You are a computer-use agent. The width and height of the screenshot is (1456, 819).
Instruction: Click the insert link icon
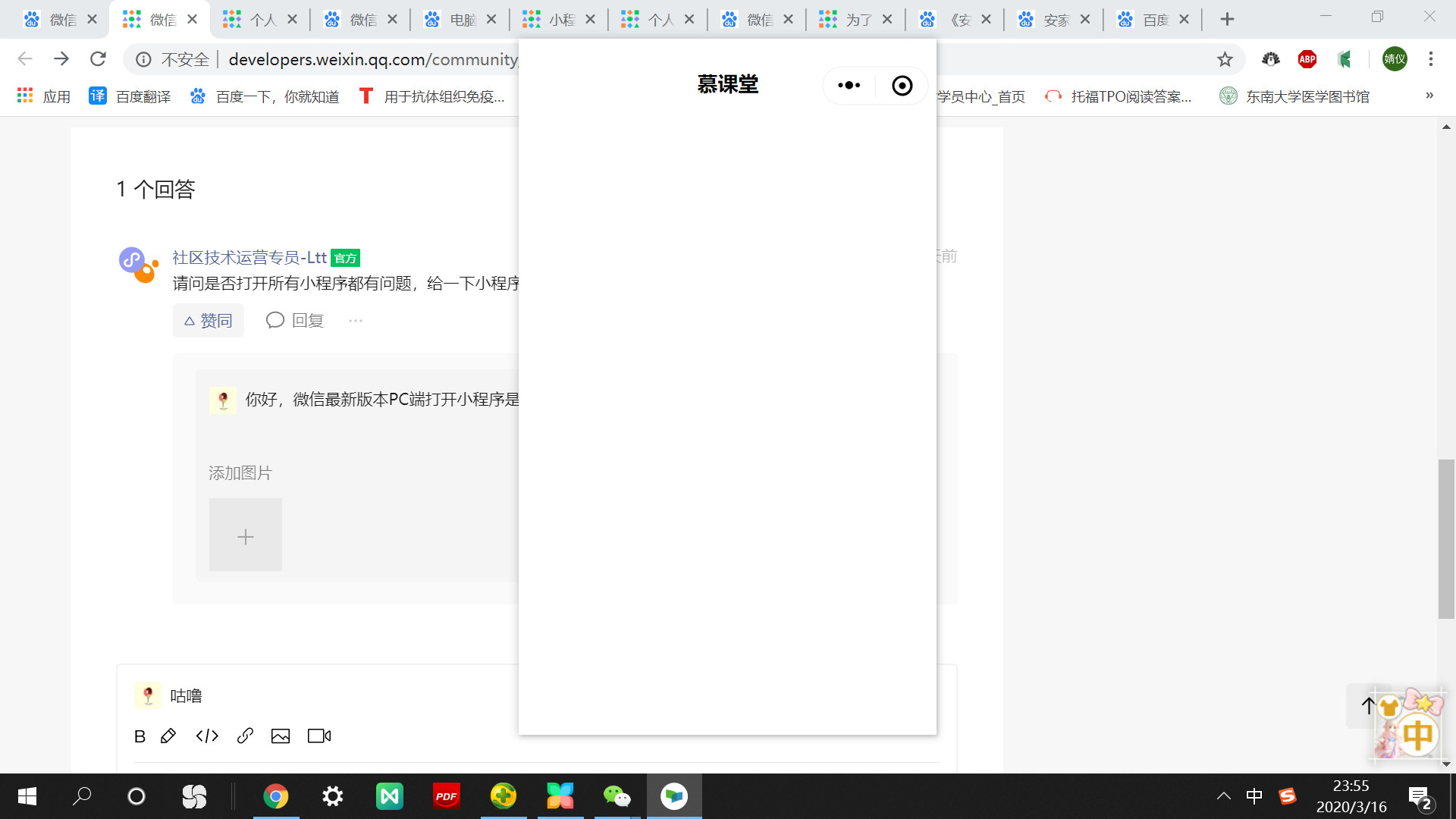point(245,736)
